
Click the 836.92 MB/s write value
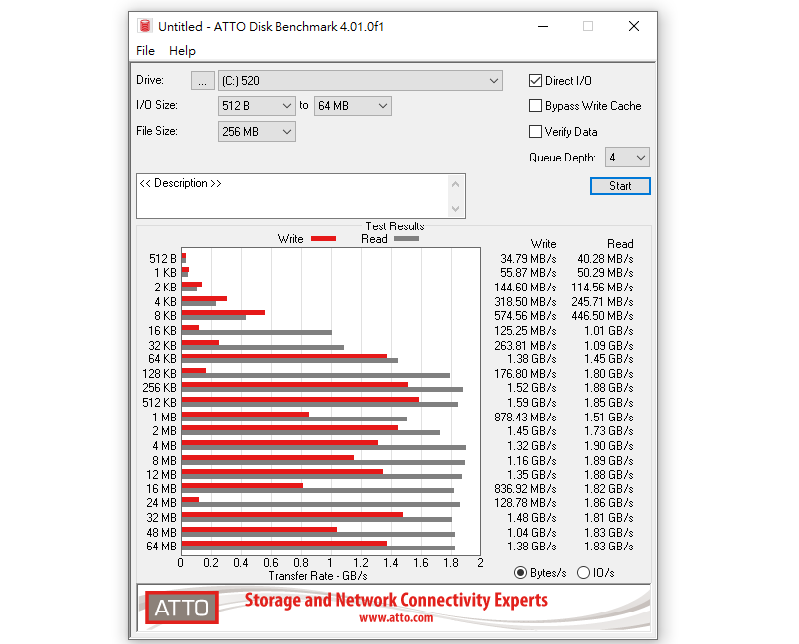(x=525, y=489)
